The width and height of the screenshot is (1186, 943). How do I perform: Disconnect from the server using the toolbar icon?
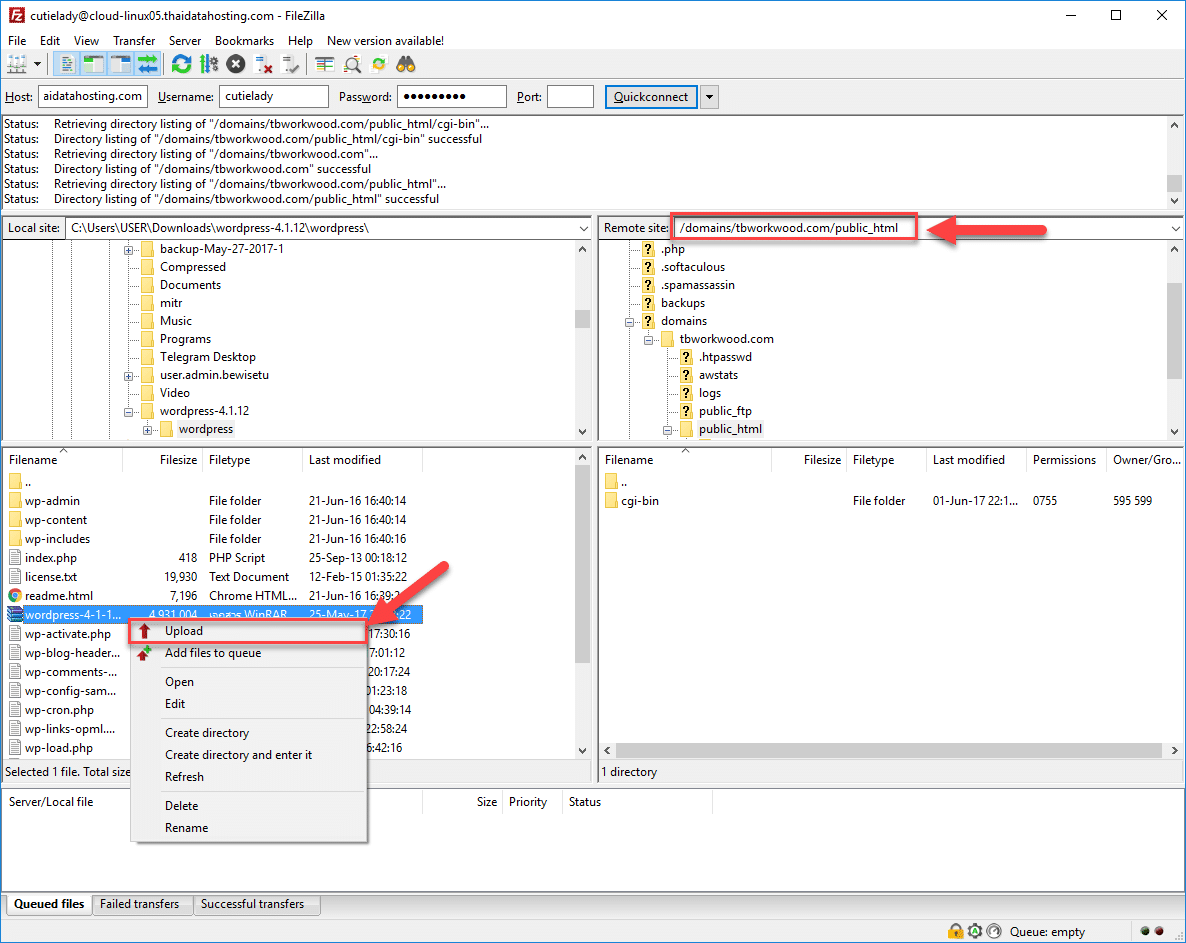click(x=263, y=64)
